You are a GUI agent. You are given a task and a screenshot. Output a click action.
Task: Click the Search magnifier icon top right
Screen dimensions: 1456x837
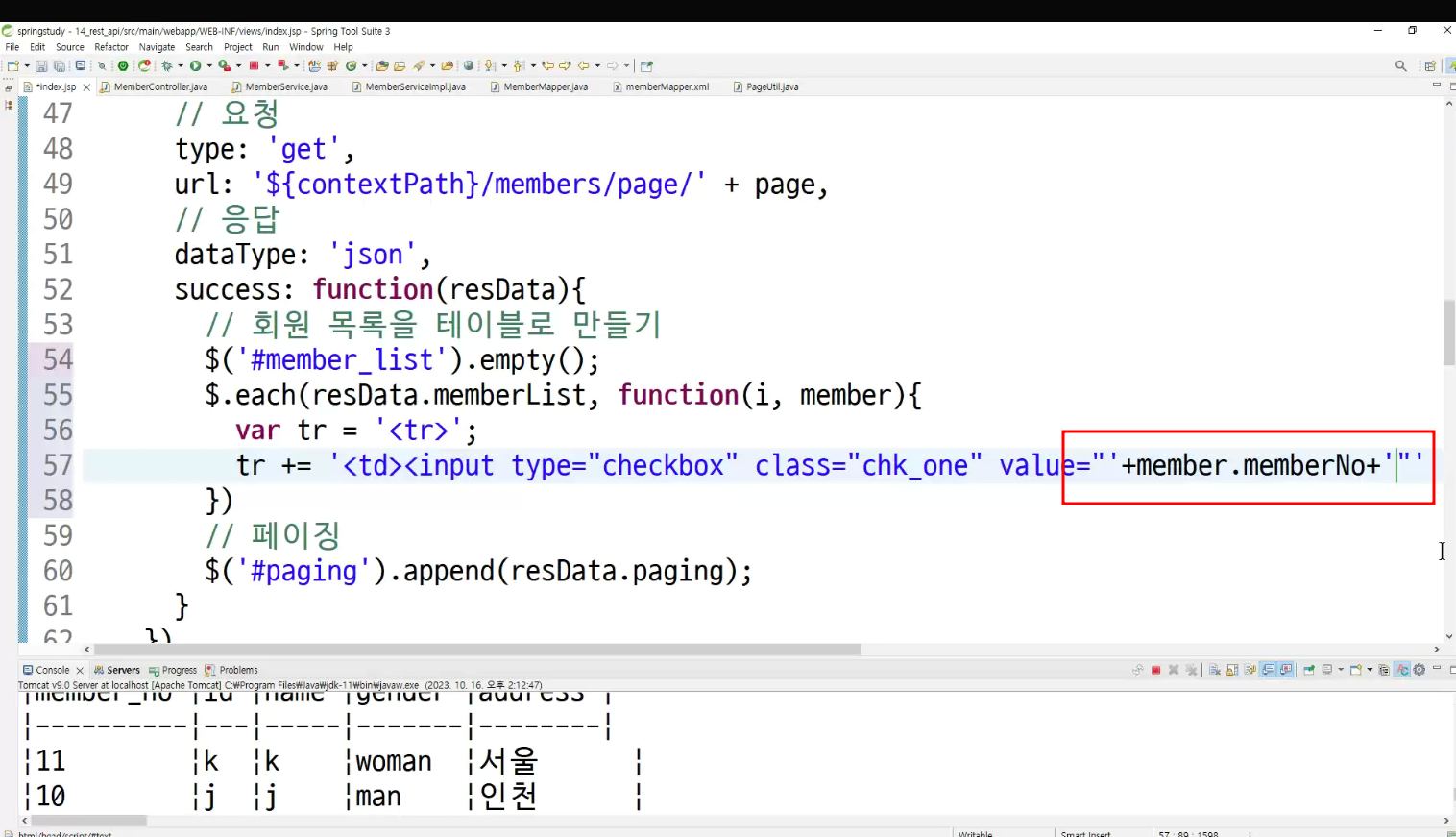[x=1401, y=66]
